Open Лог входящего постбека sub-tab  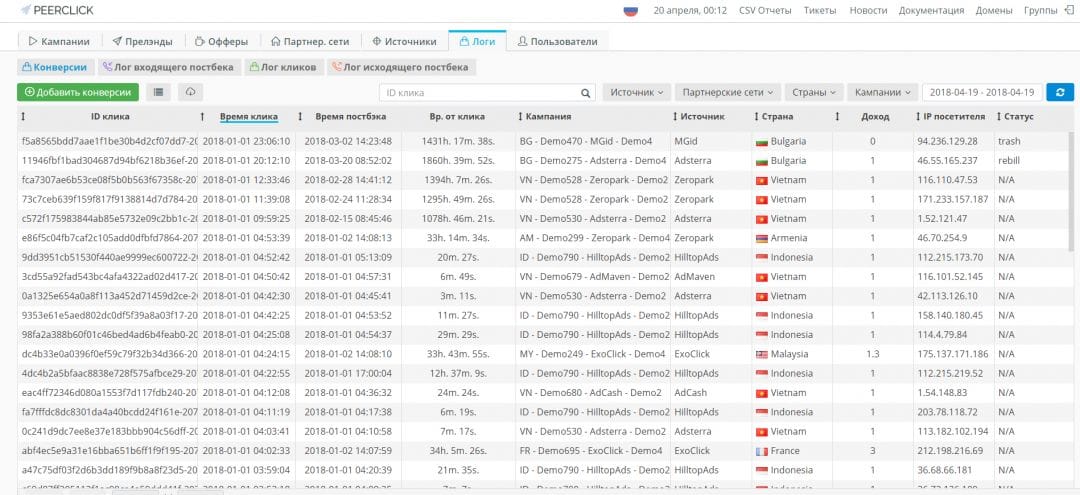pos(169,67)
